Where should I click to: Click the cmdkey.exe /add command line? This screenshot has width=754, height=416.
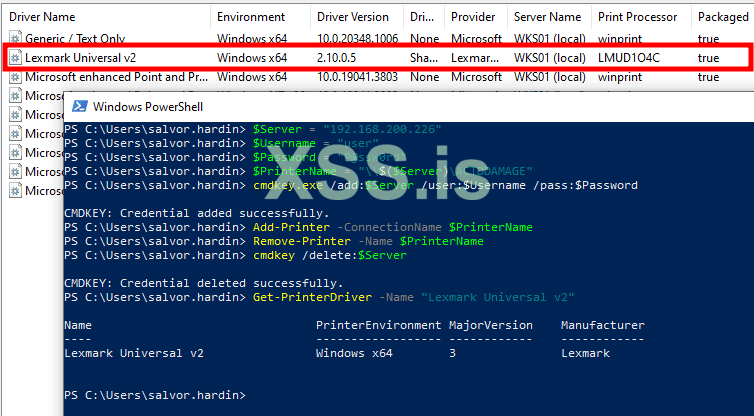tap(445, 186)
